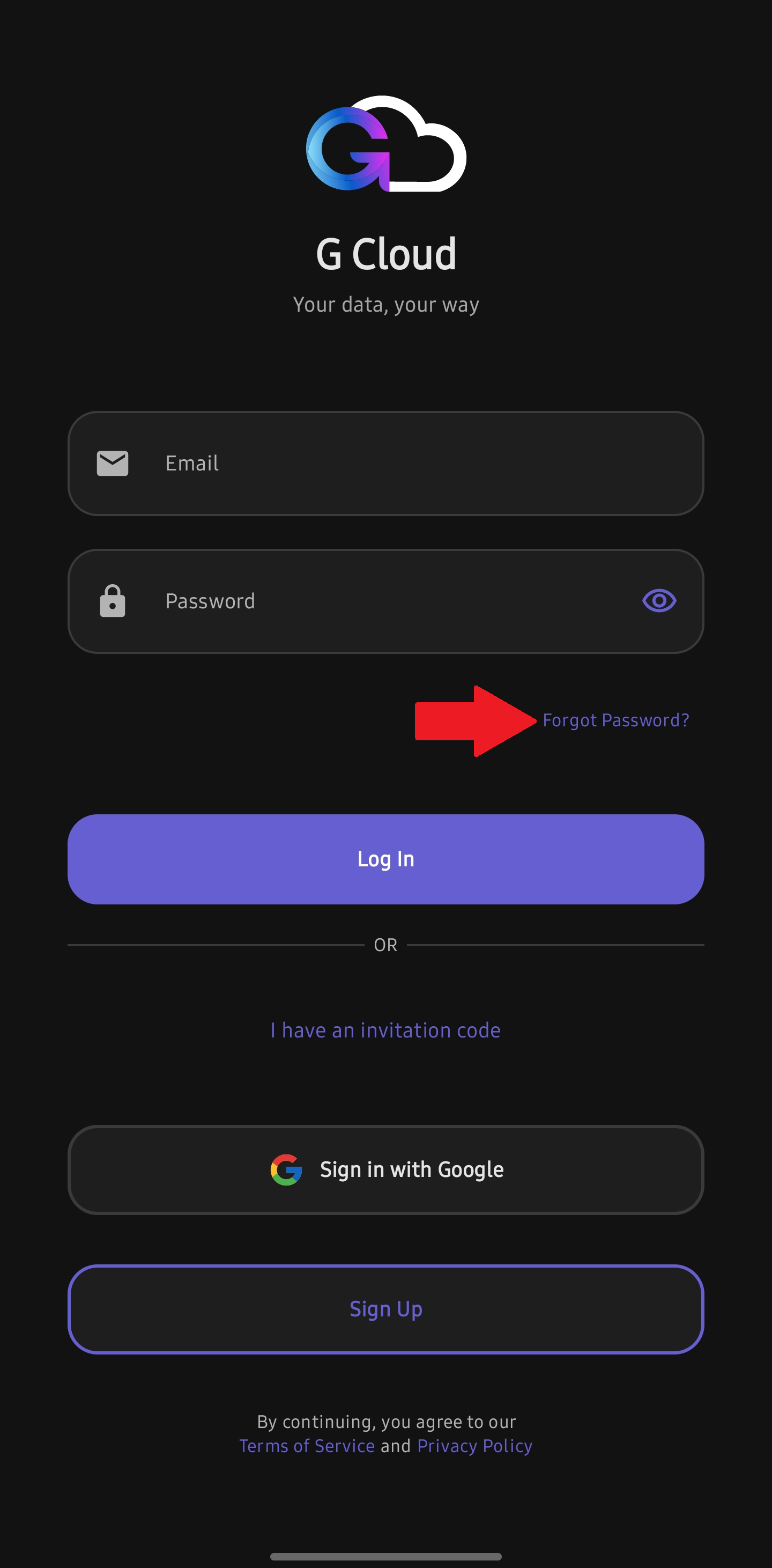Select the I have an invitation code option
This screenshot has width=772, height=1568.
pyautogui.click(x=385, y=1029)
